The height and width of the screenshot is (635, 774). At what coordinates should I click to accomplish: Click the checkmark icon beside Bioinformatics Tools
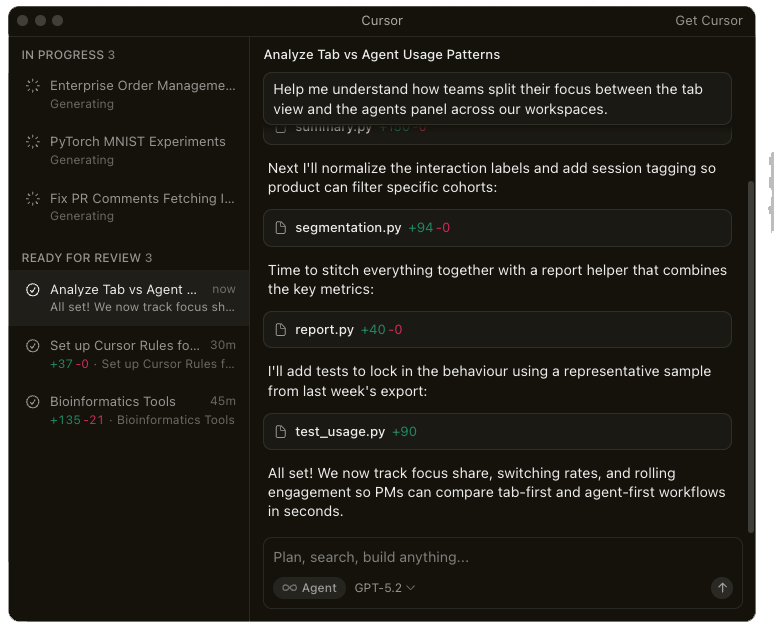pyautogui.click(x=33, y=402)
